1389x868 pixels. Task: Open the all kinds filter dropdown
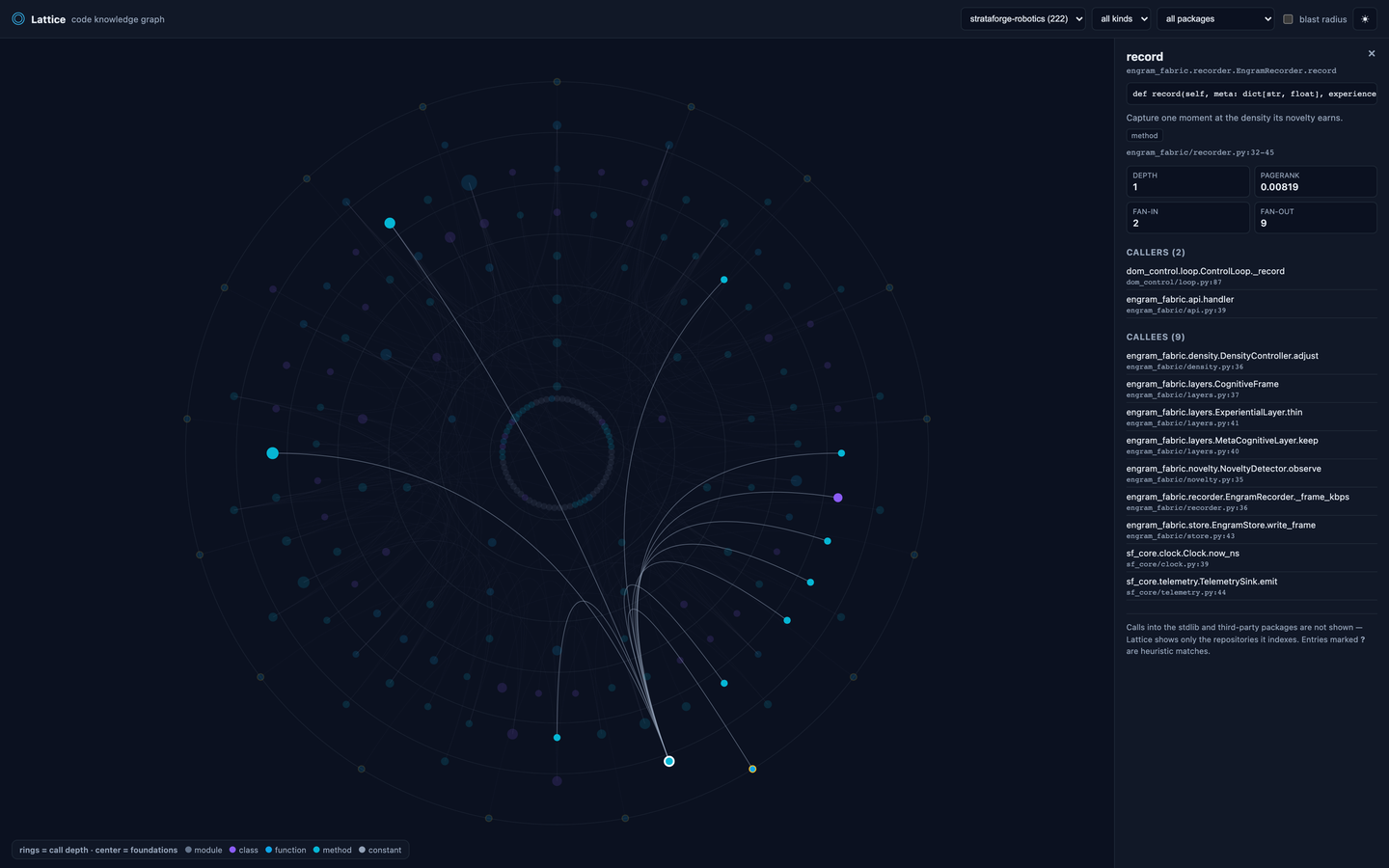(x=1123, y=19)
